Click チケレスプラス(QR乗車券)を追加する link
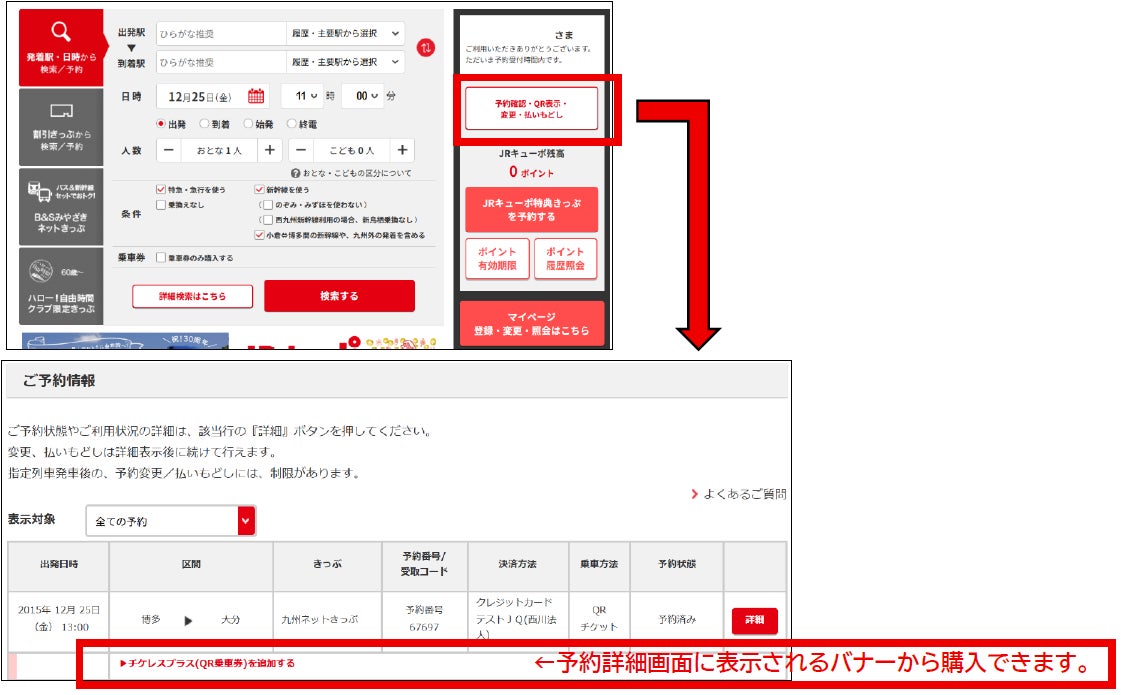1121x695 pixels. 207,664
